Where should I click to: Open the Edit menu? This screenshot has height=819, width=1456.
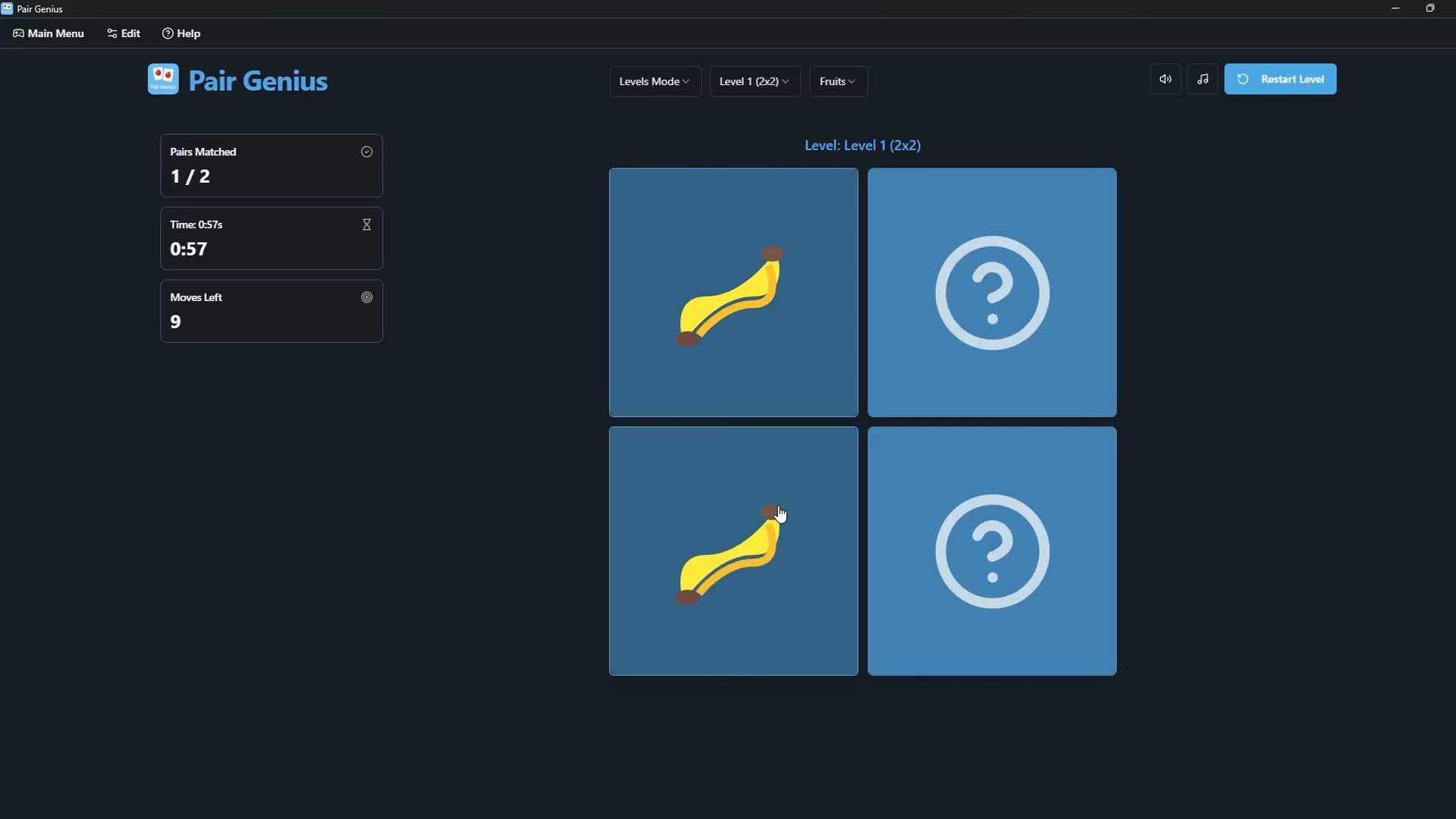(124, 33)
